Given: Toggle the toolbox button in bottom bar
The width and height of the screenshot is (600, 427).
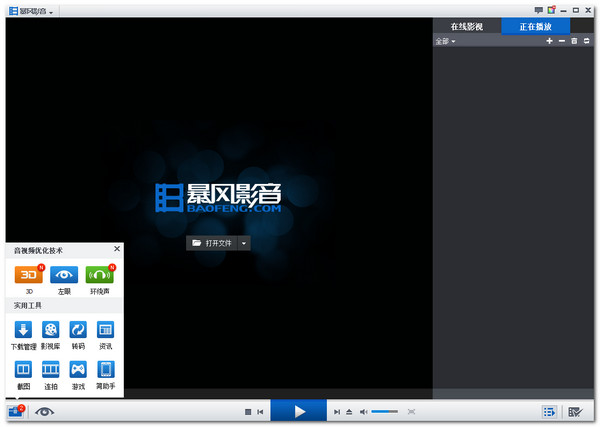Looking at the screenshot, I should (16, 412).
